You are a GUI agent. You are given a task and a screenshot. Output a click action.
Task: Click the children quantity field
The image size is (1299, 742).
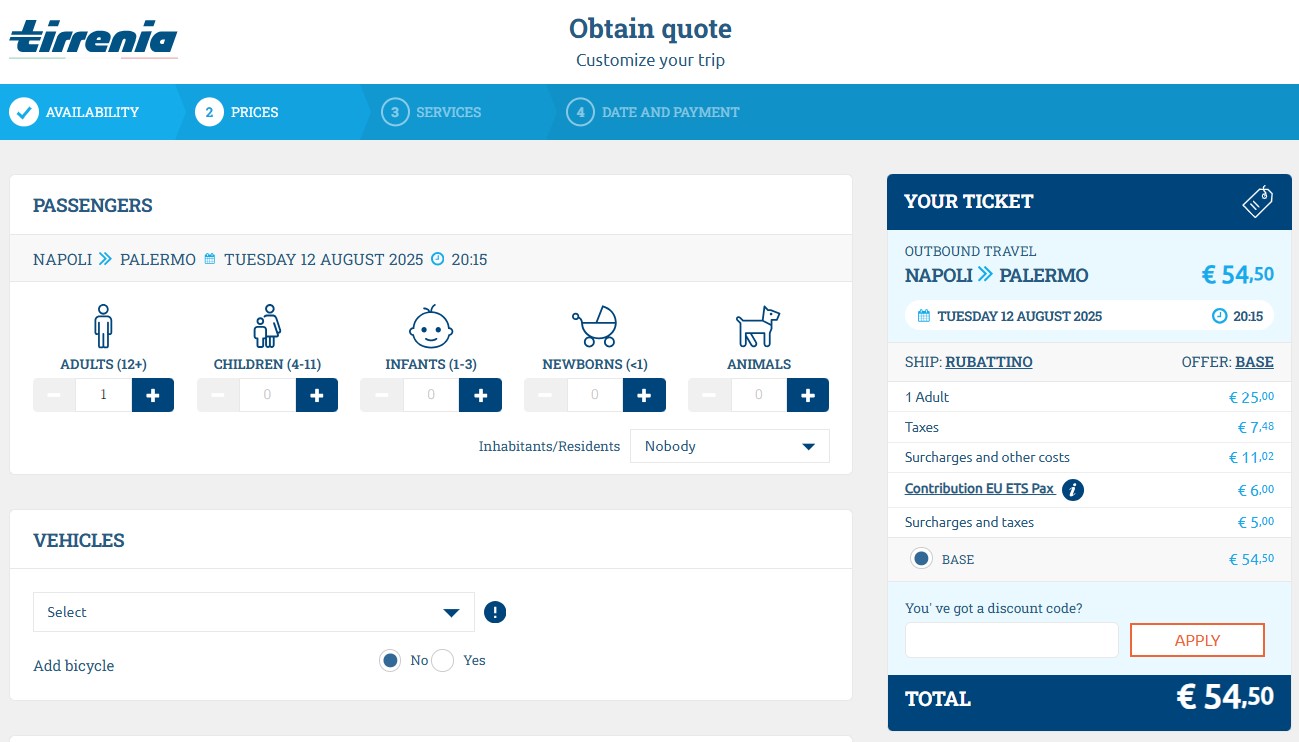267,395
